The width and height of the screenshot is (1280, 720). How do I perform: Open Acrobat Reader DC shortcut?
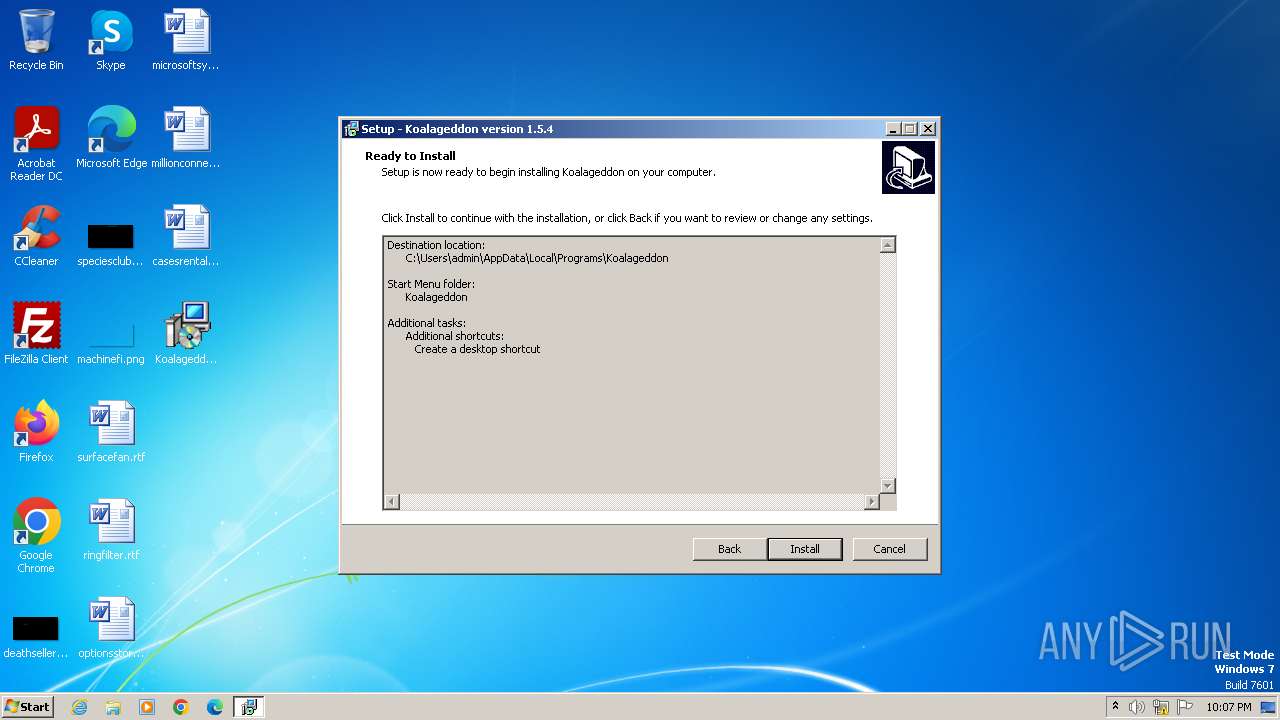click(x=36, y=143)
